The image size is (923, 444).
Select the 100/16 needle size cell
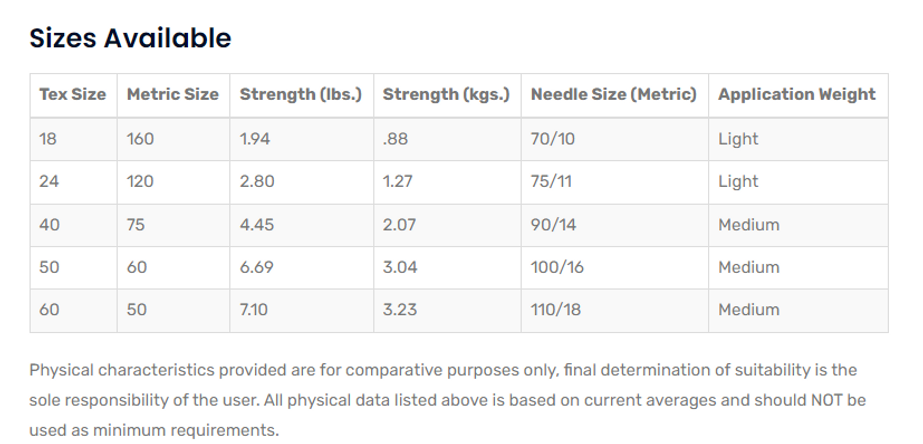[x=556, y=268]
